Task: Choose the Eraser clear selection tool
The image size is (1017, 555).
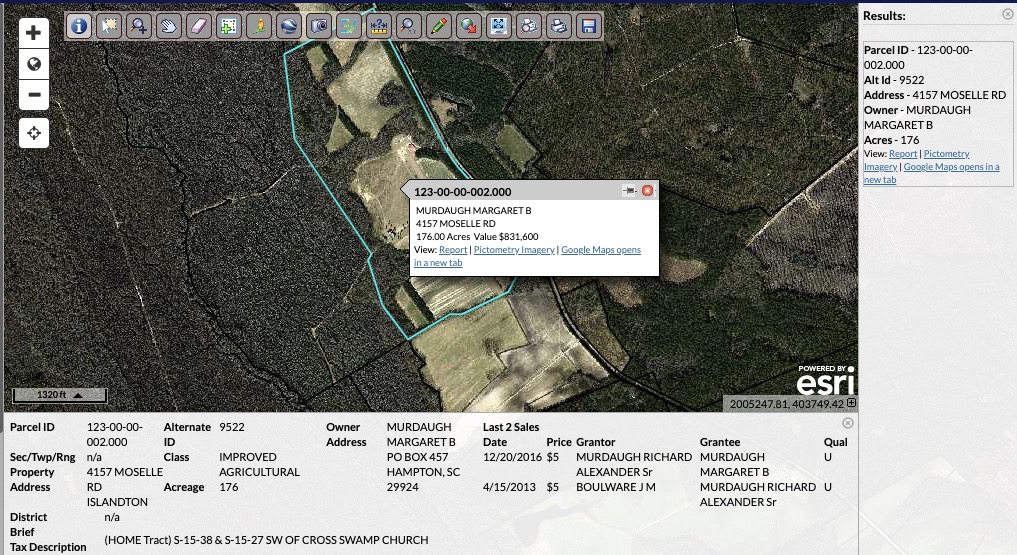Action: [x=198, y=27]
